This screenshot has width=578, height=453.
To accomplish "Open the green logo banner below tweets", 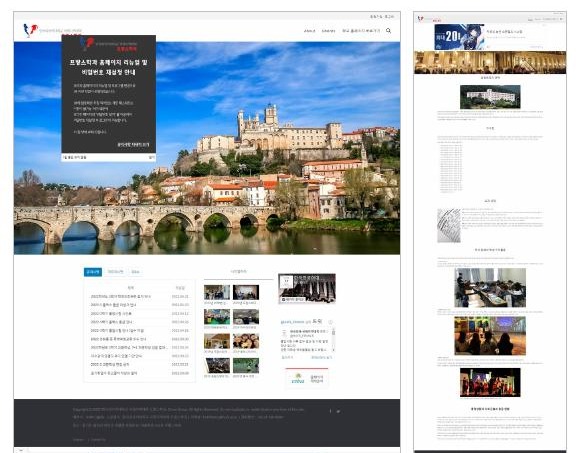I will [x=307, y=379].
